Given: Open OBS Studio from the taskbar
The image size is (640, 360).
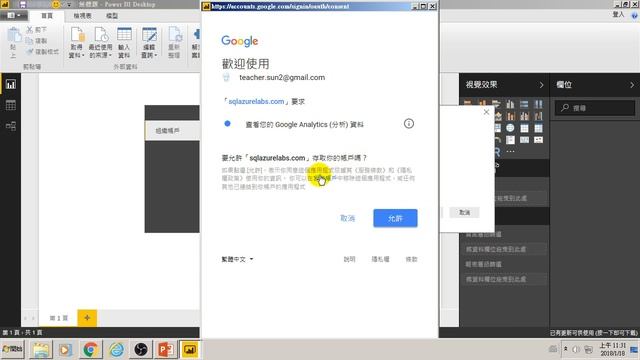Looking at the screenshot, I should pos(141,350).
